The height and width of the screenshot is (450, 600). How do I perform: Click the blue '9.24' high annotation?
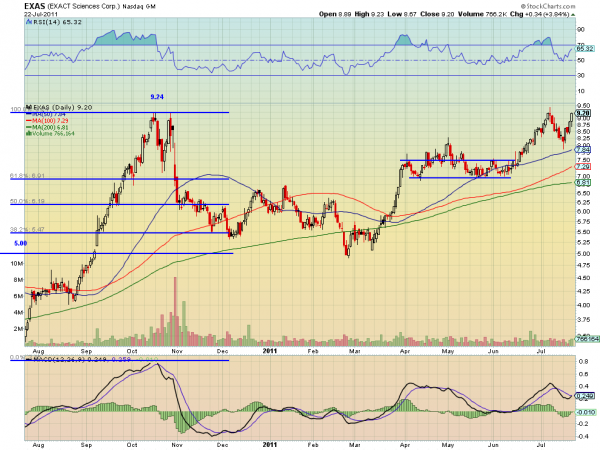pyautogui.click(x=157, y=97)
